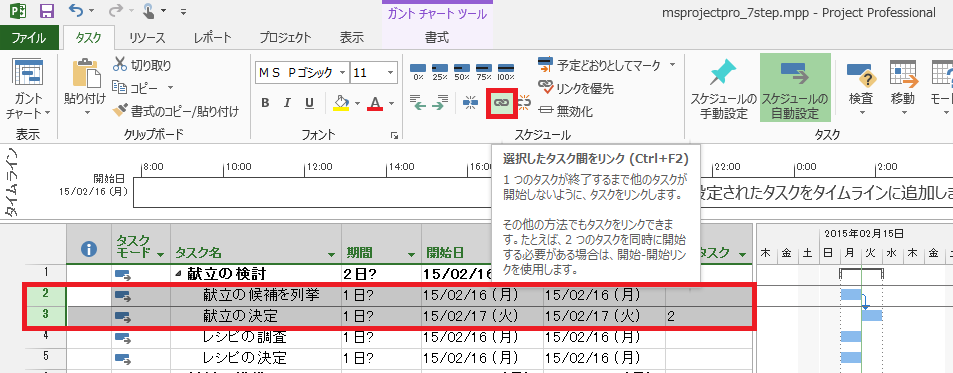Click the Gantt bar for 献立の決定
Screen dimensions: 953x373
click(x=872, y=315)
